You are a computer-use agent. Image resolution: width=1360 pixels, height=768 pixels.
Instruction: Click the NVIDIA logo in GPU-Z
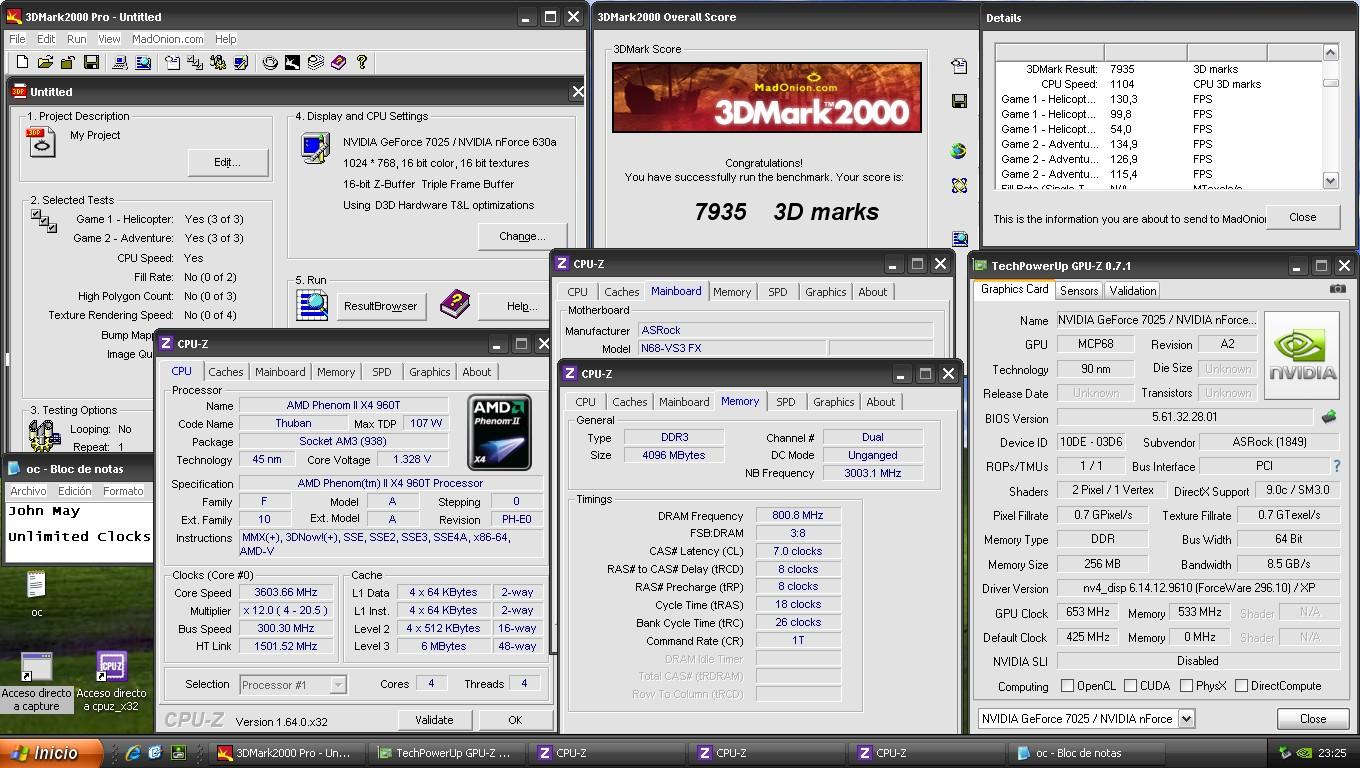click(x=1302, y=356)
